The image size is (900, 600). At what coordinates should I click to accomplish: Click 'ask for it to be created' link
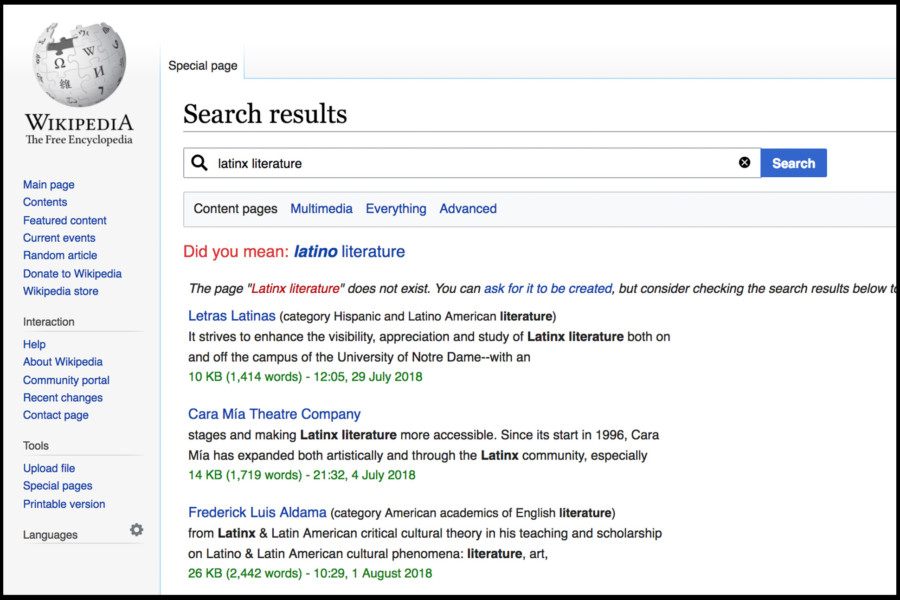tap(547, 288)
